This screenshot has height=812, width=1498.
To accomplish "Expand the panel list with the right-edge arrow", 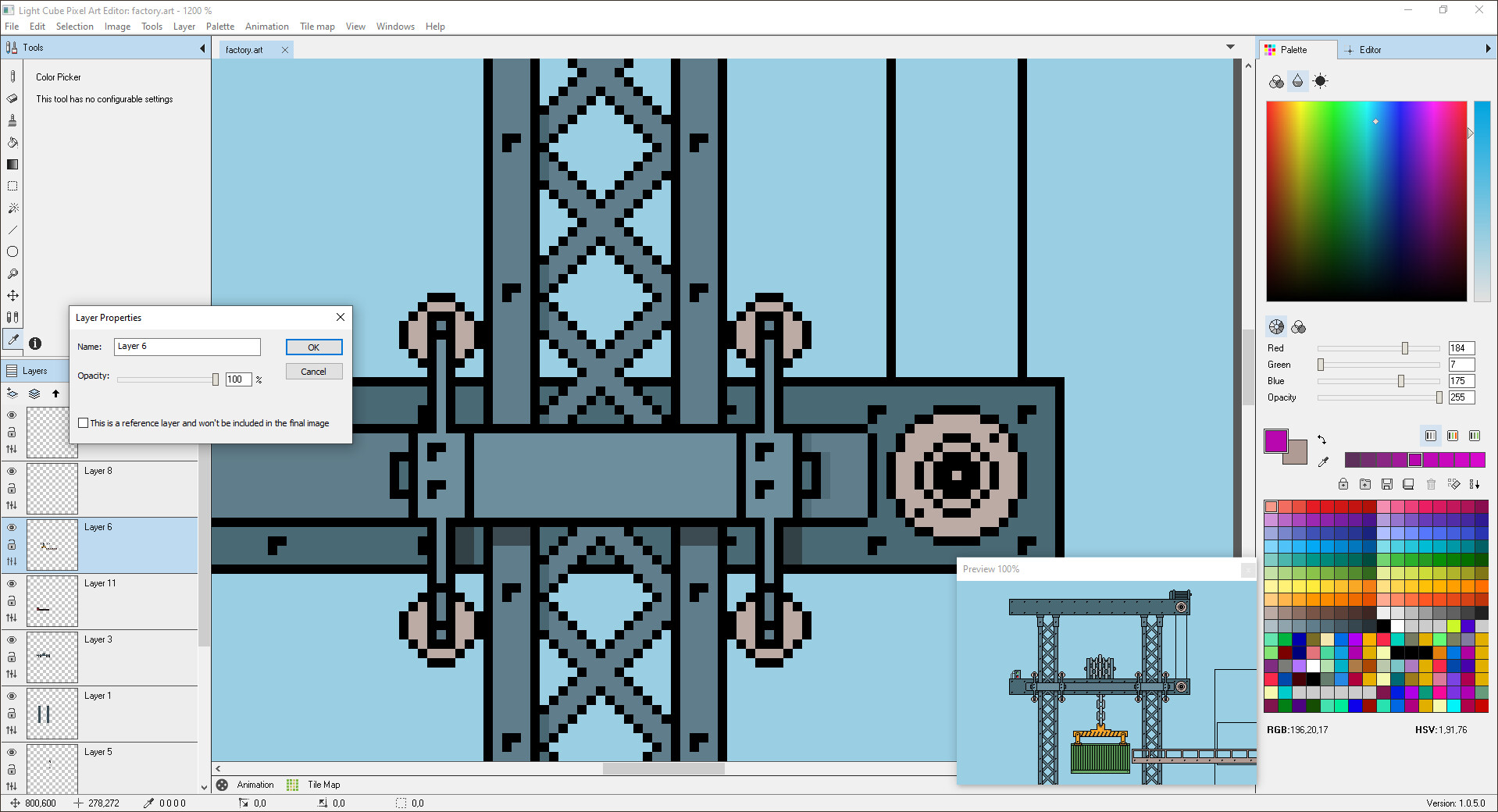I will (x=1489, y=48).
